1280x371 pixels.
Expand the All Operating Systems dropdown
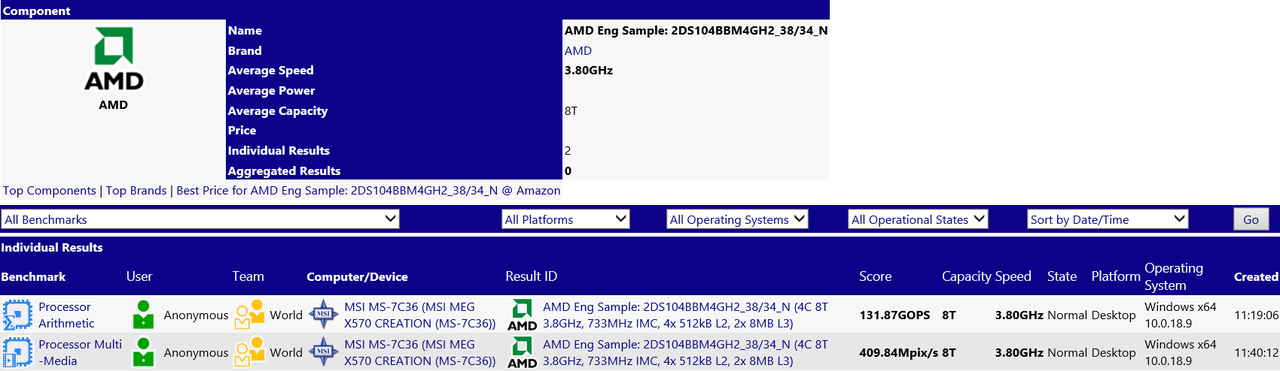tap(737, 219)
